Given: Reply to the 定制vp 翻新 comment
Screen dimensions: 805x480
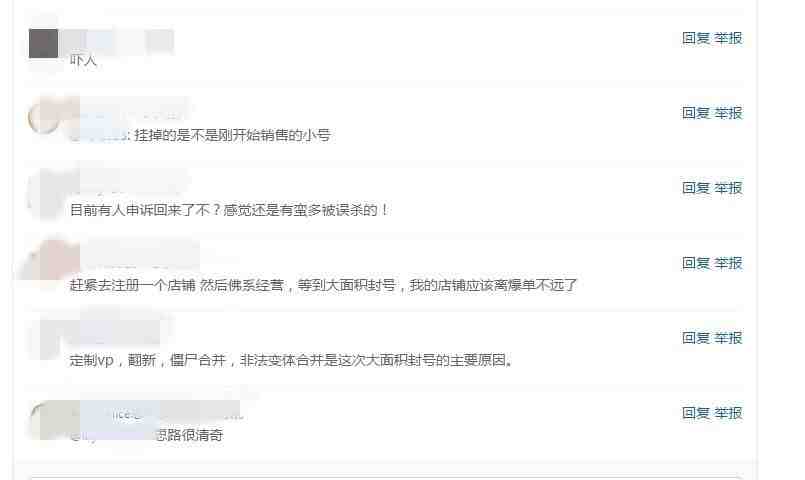Looking at the screenshot, I should point(696,338).
